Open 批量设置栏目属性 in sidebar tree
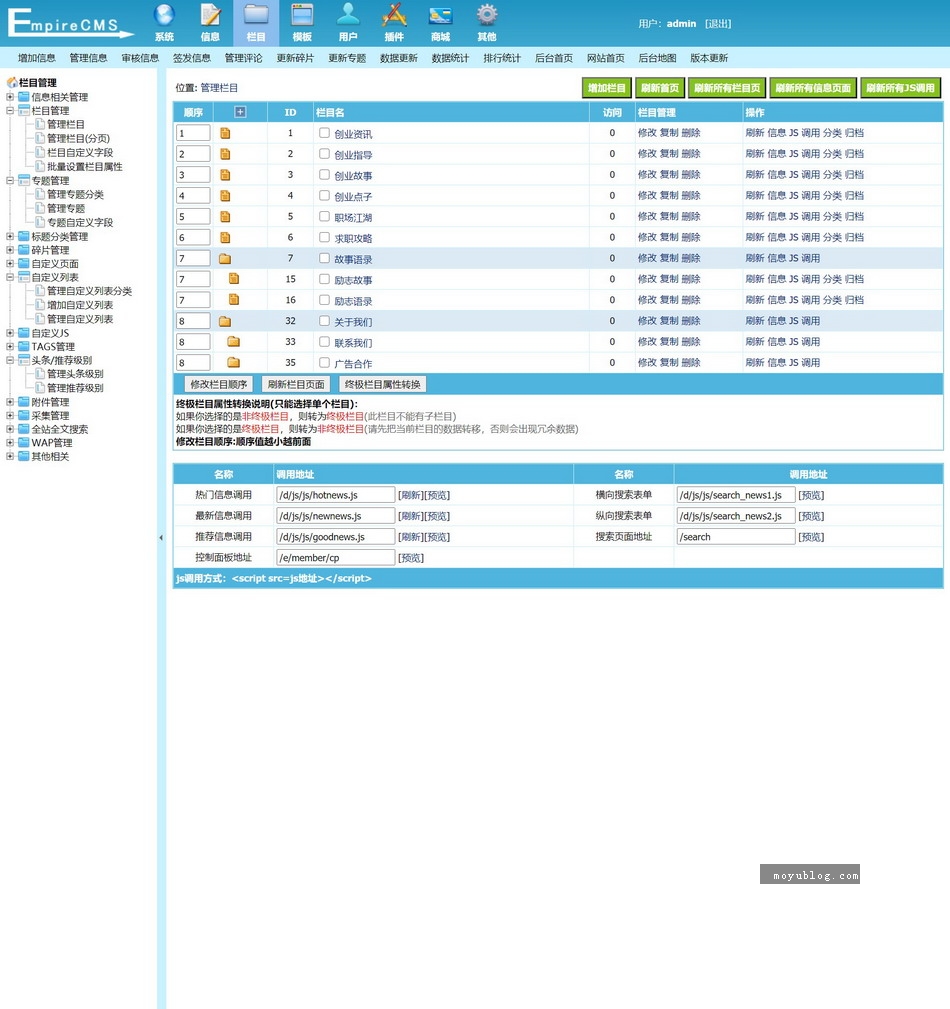 [84, 167]
